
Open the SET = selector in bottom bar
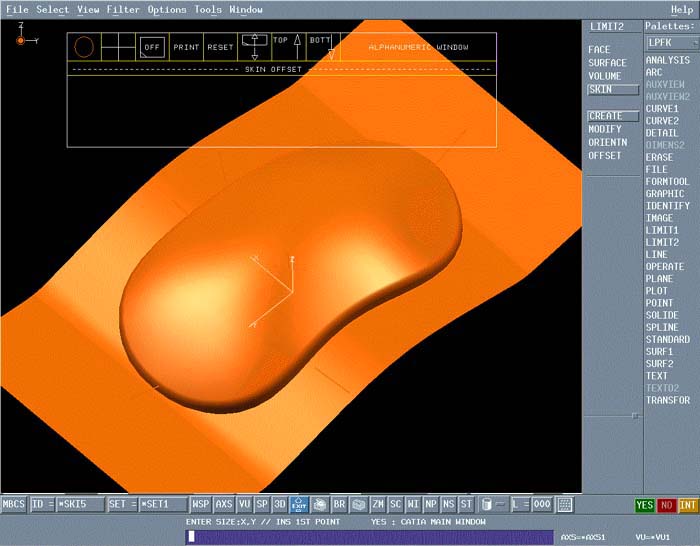click(120, 505)
